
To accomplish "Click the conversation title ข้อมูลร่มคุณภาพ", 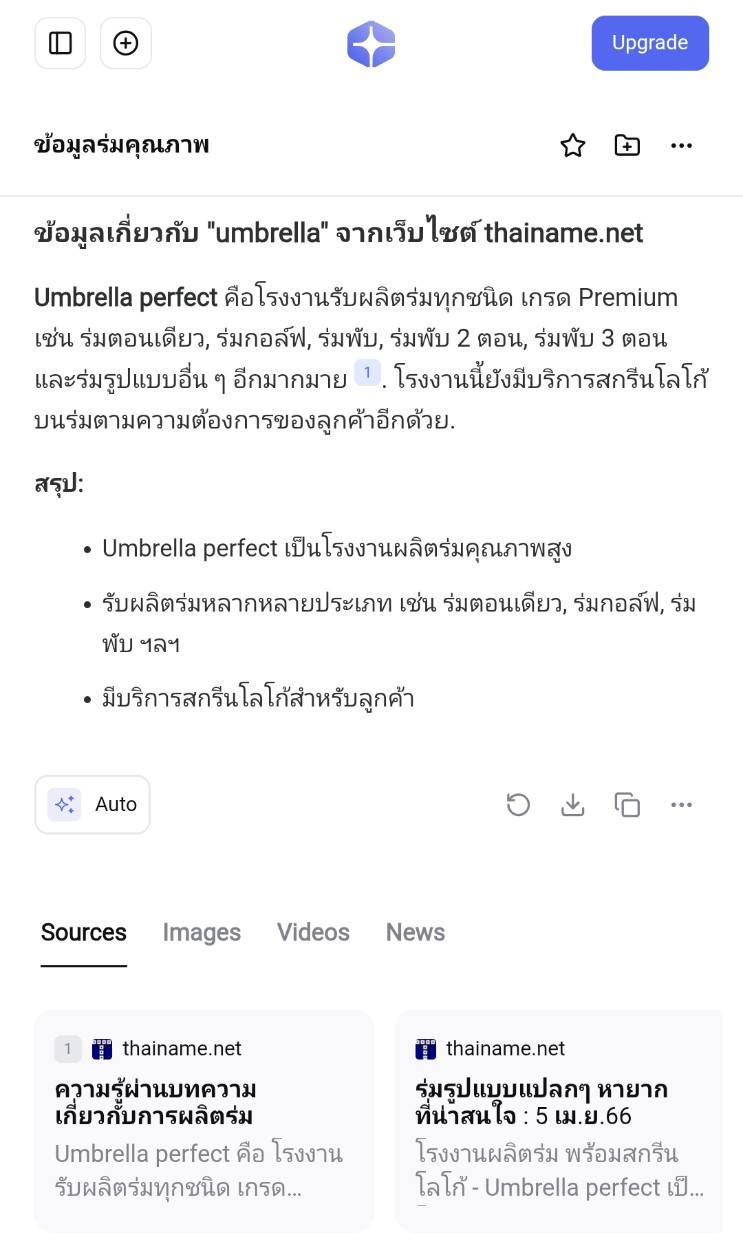I will coord(122,146).
